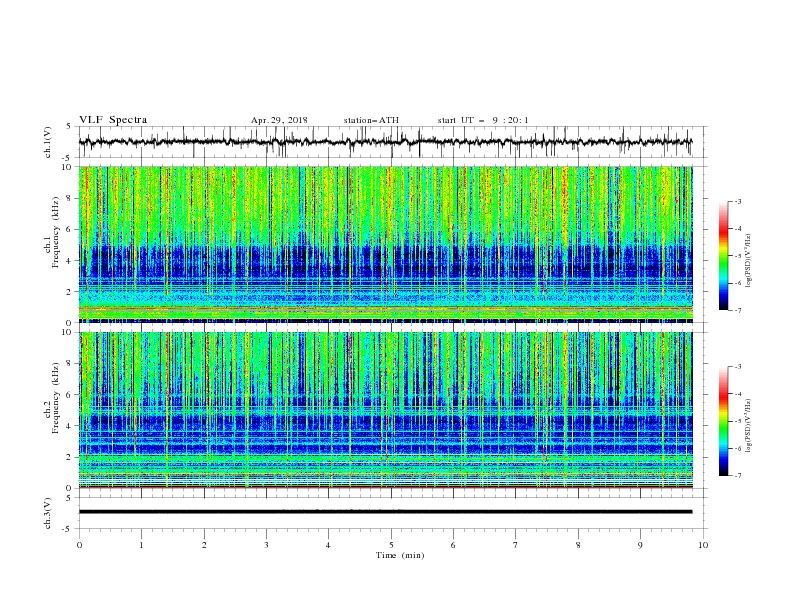Click the 'start UT = 9:20:1' text
Screen dimensions: 792x612
point(483,120)
